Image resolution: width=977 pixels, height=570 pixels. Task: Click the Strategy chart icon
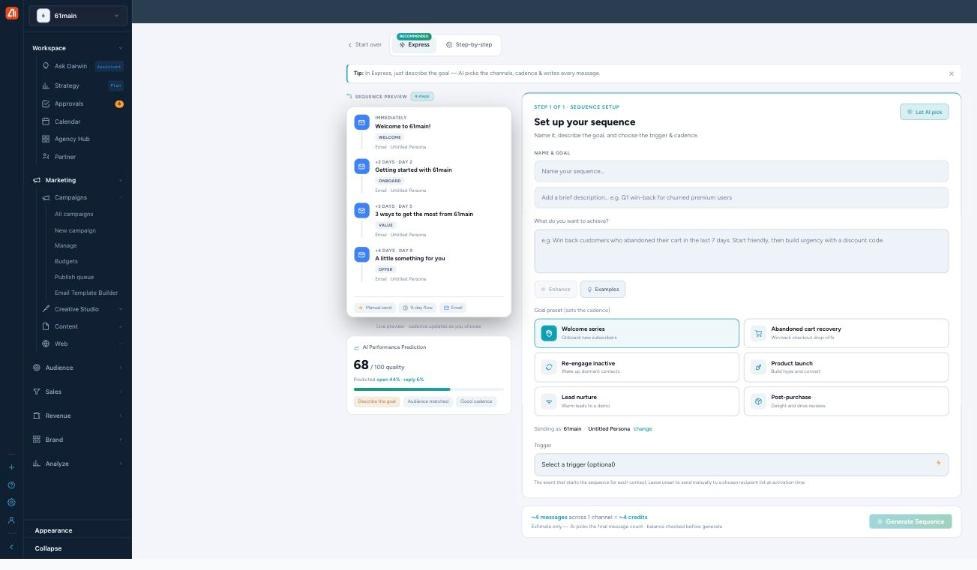tap(45, 85)
